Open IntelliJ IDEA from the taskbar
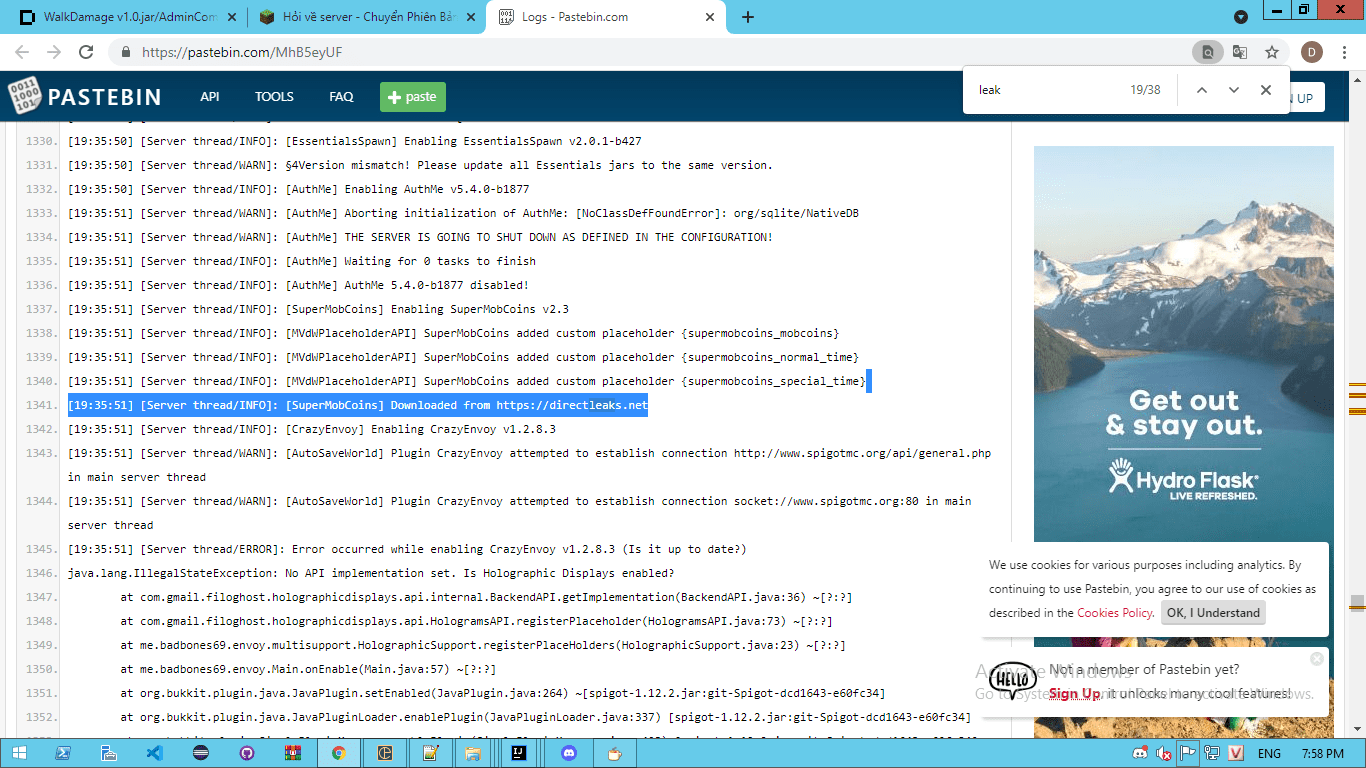The width and height of the screenshot is (1366, 768). [520, 753]
